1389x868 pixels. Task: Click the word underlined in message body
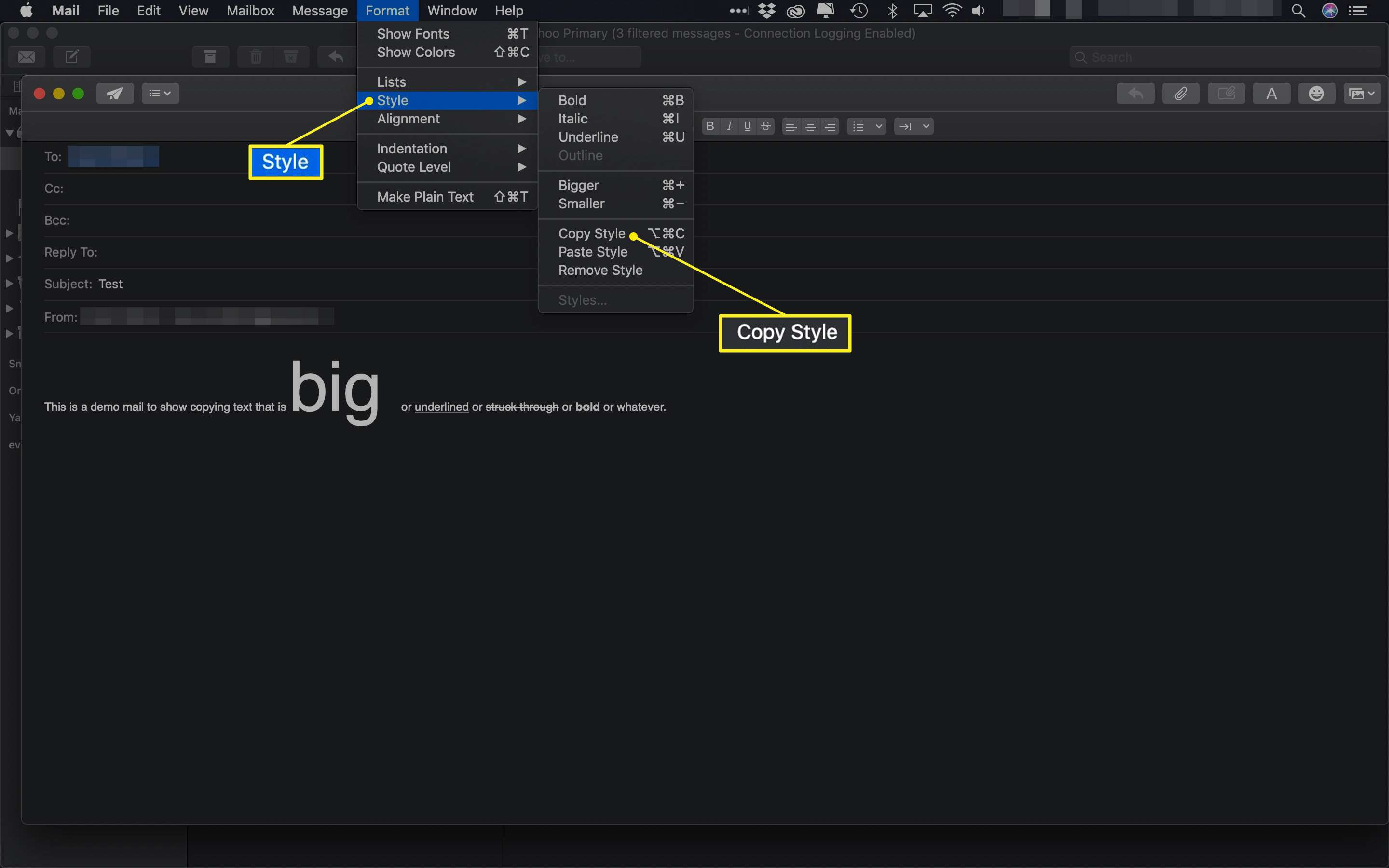point(441,407)
